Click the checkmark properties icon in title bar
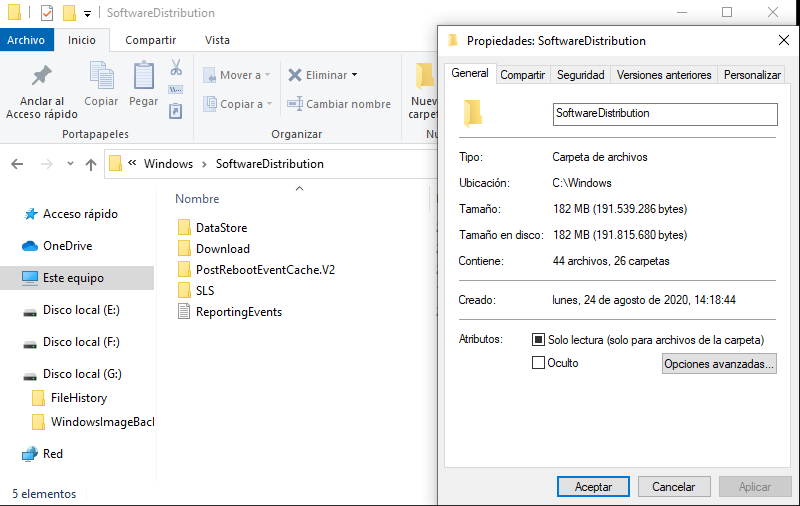 click(46, 13)
